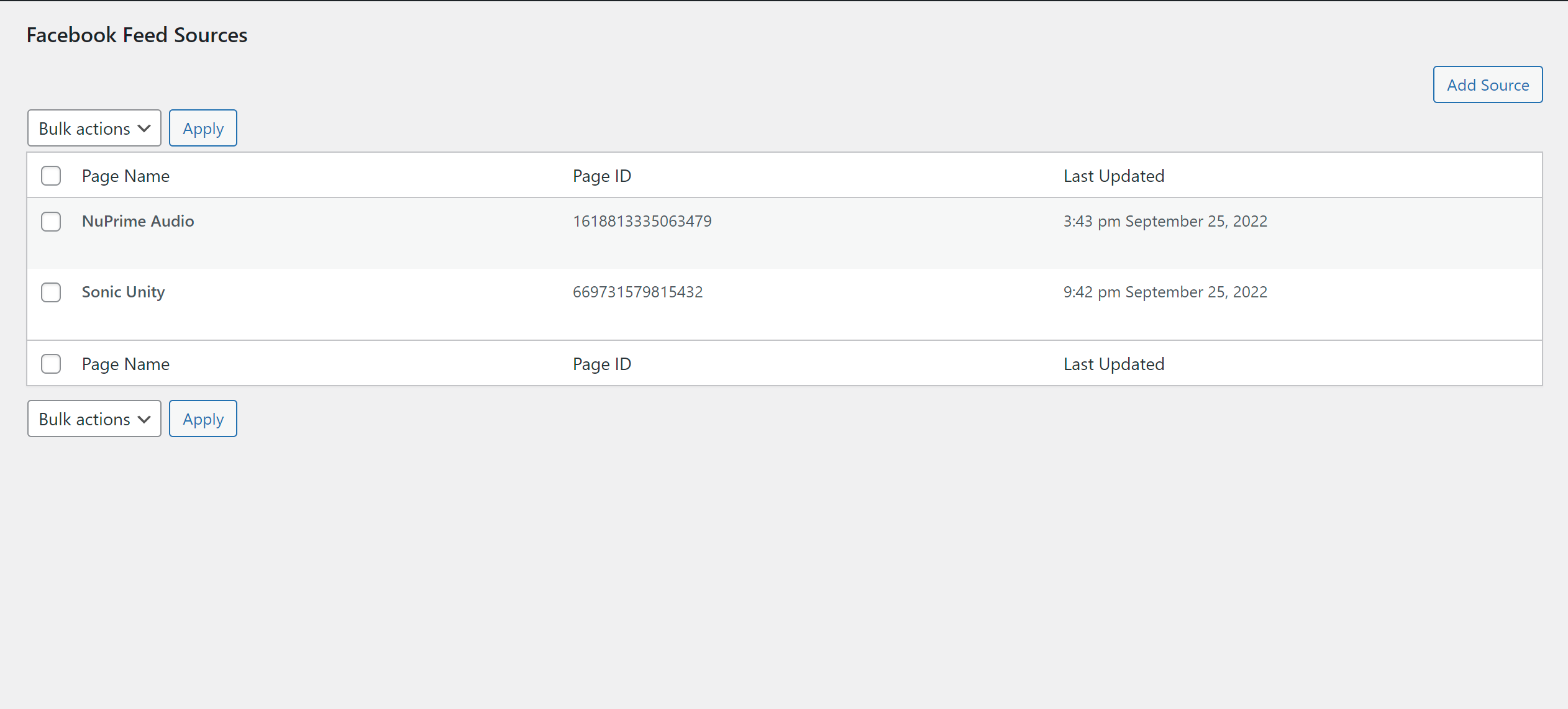Open the top Bulk actions dropdown
Image resolution: width=1568 pixels, height=709 pixels.
click(94, 128)
